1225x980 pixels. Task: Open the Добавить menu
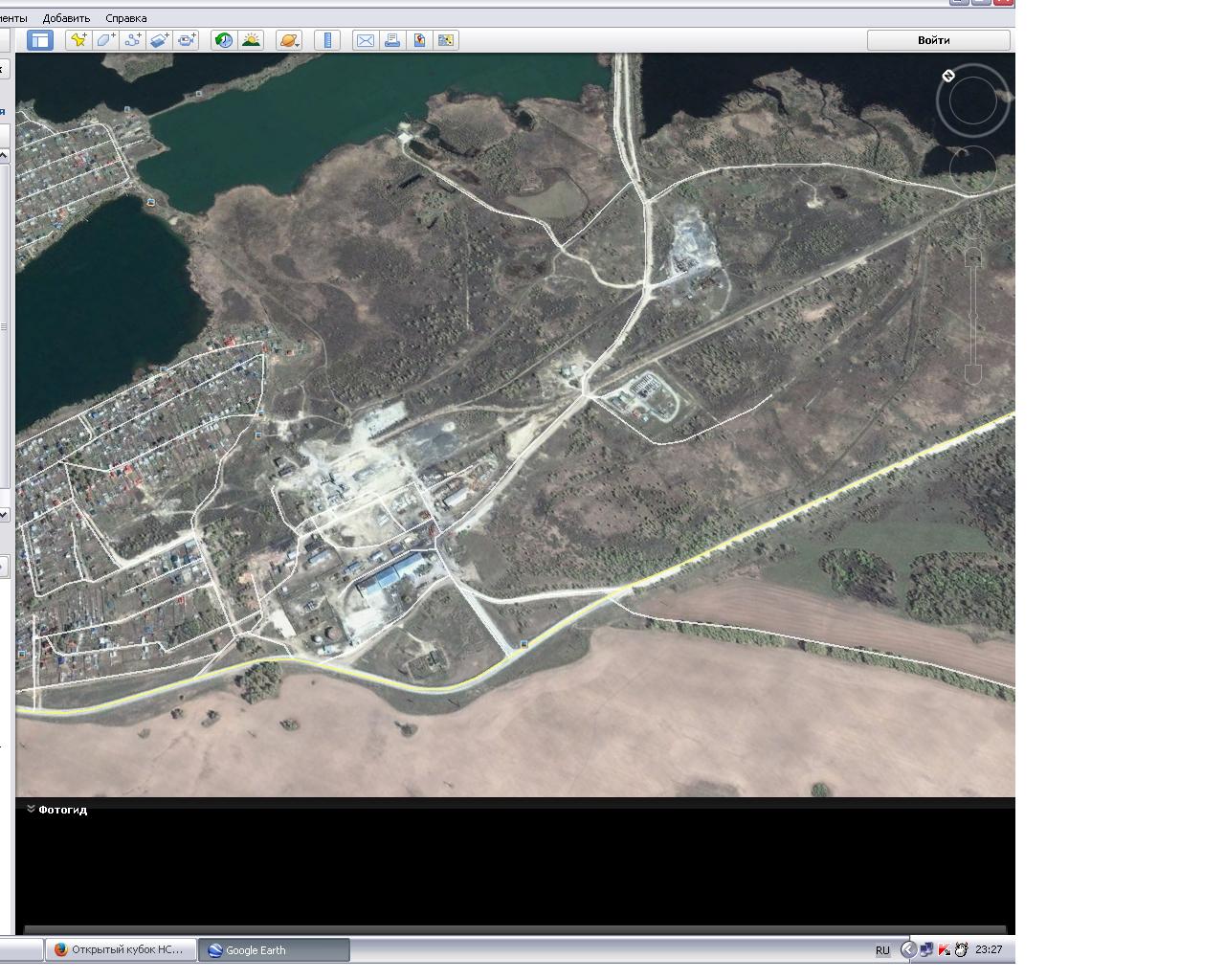pyautogui.click(x=66, y=18)
